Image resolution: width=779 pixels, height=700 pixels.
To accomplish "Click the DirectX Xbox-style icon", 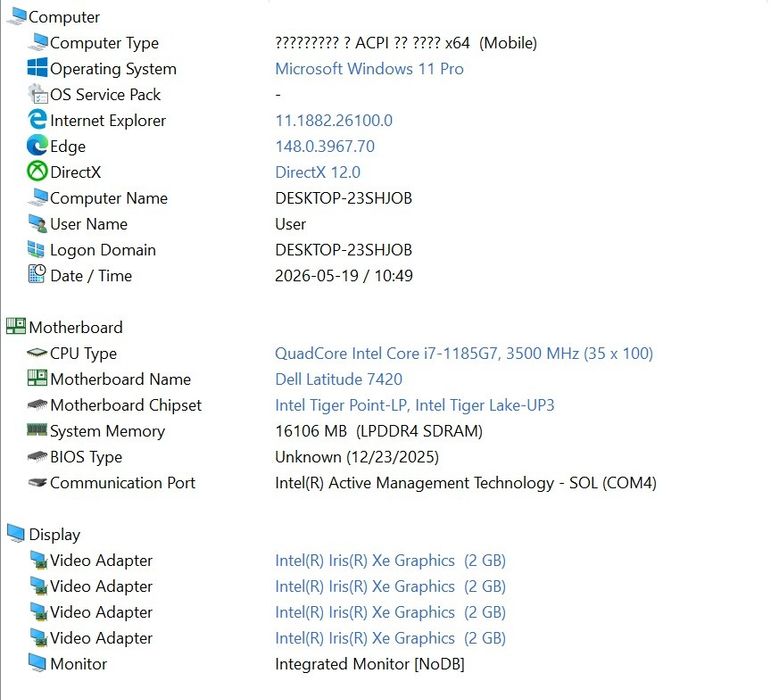I will coord(37,171).
